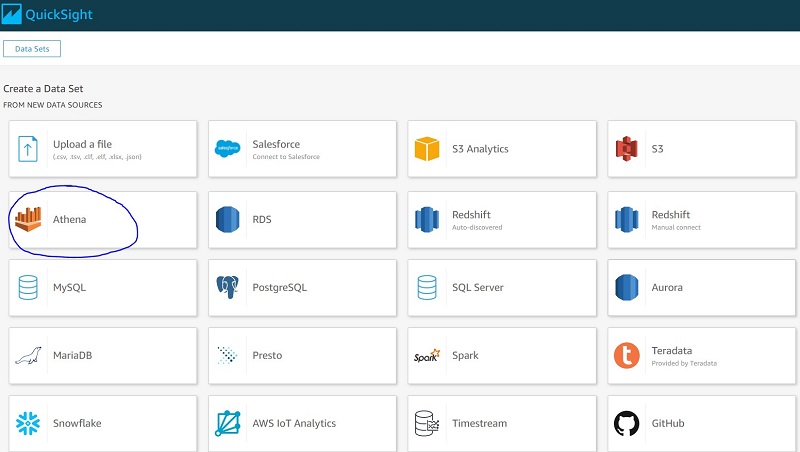Choose the Spark label text
Image resolution: width=800 pixels, height=452 pixels.
click(465, 356)
